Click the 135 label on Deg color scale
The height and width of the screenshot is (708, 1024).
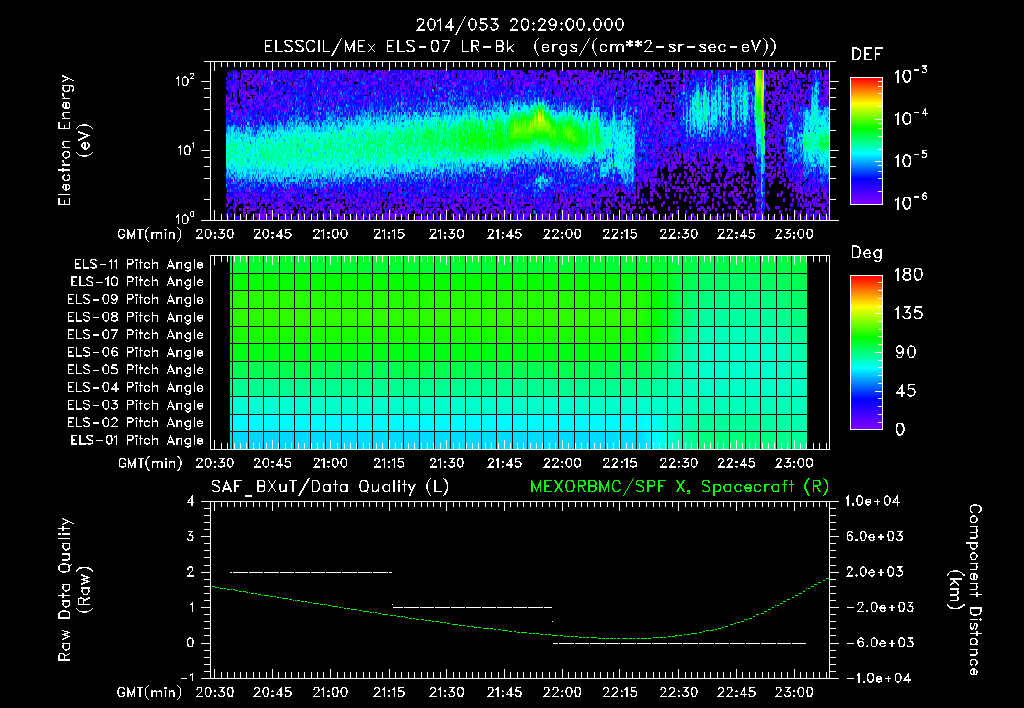tap(908, 313)
